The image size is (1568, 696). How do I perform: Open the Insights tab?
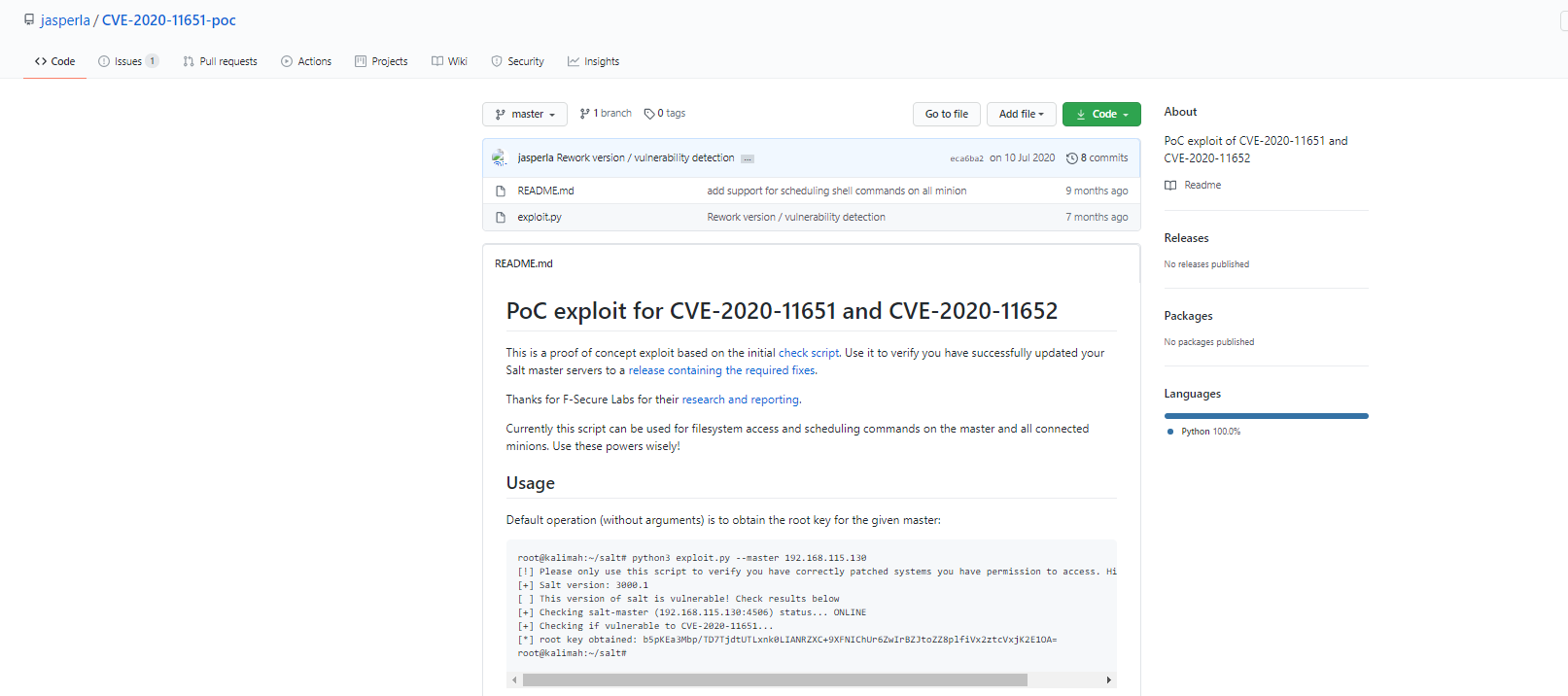pos(593,61)
